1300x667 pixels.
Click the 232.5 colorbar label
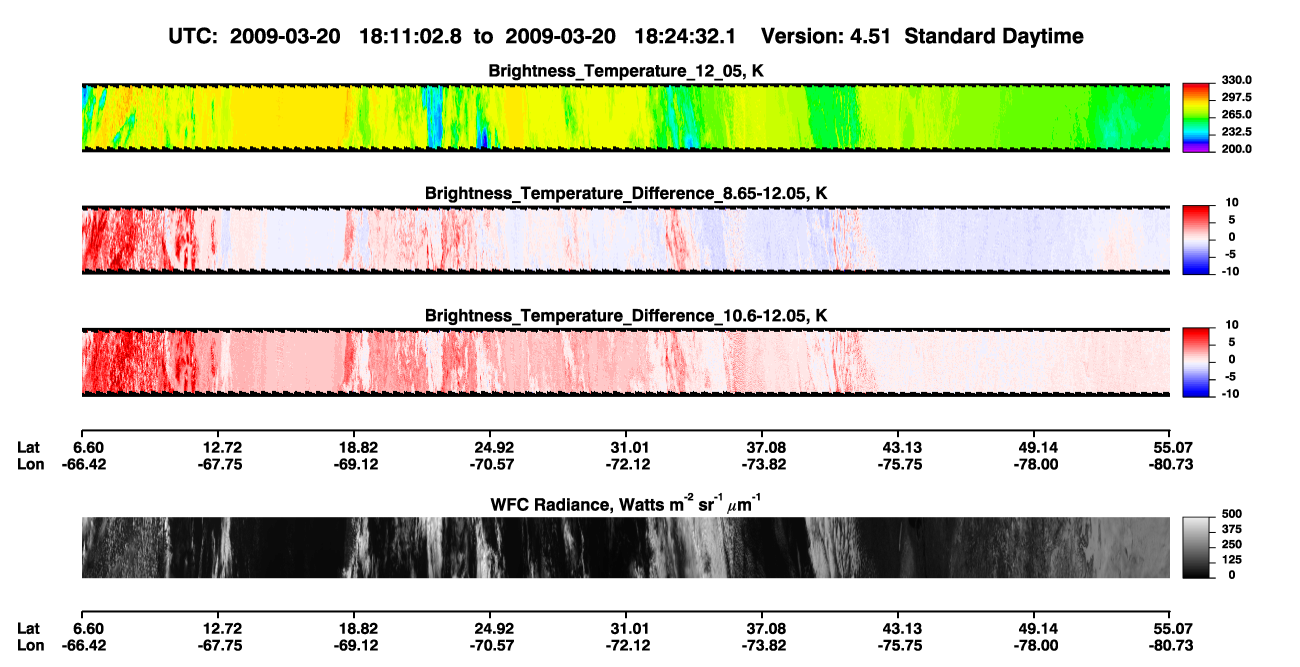coord(1236,131)
